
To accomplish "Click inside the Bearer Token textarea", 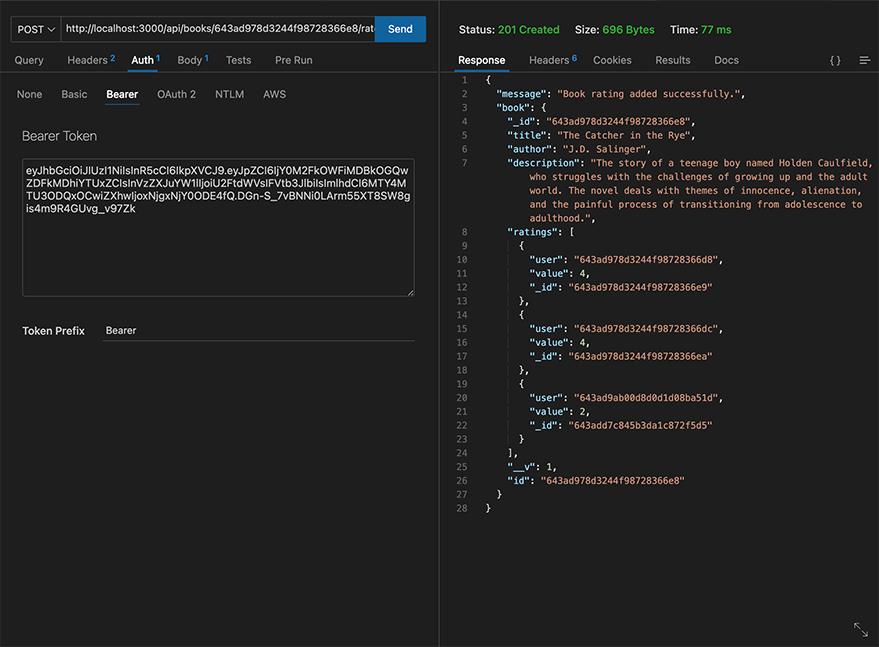I will [218, 227].
